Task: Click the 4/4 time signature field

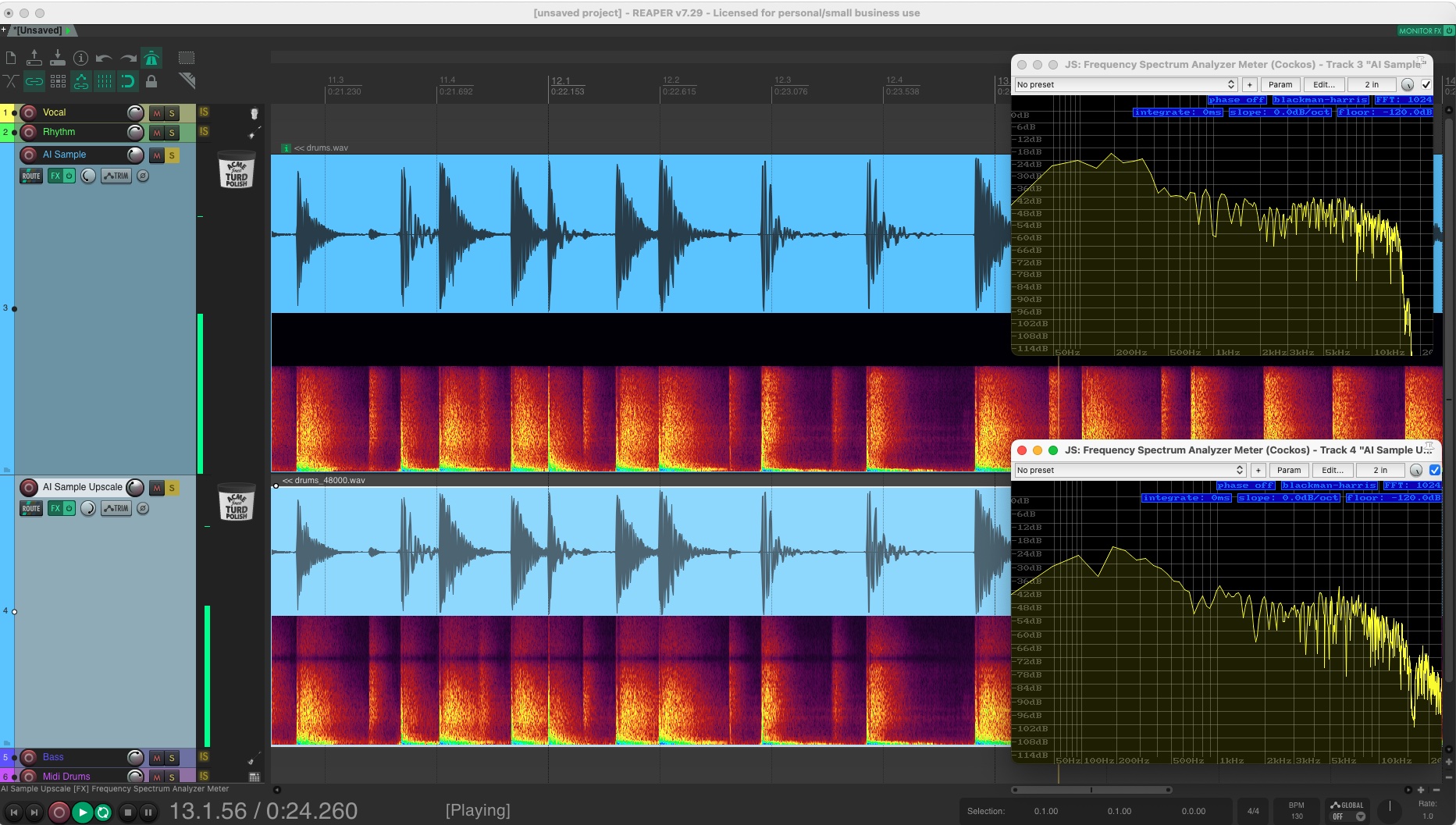Action: point(1253,811)
